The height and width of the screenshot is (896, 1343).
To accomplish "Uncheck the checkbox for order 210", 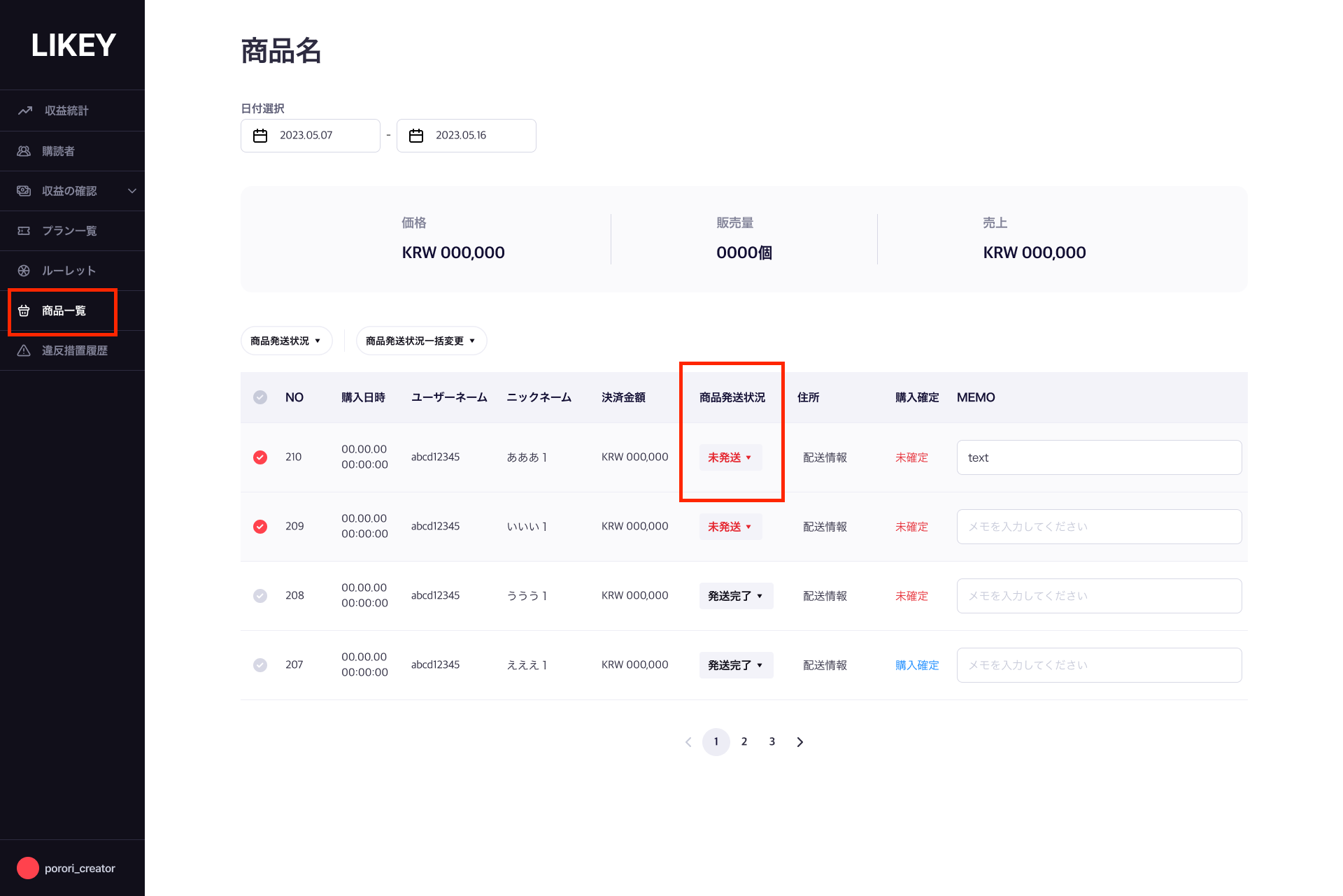I will tap(260, 457).
